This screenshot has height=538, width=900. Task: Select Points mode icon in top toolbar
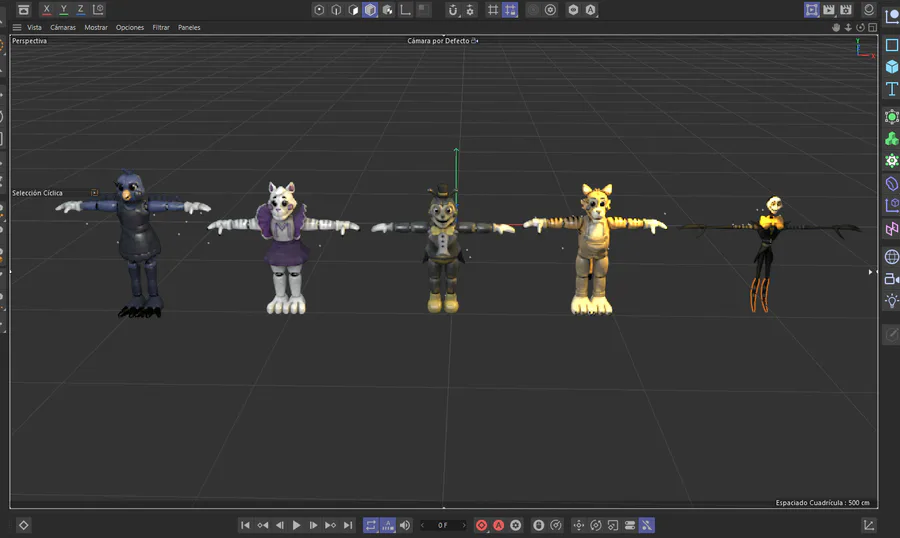[319, 10]
